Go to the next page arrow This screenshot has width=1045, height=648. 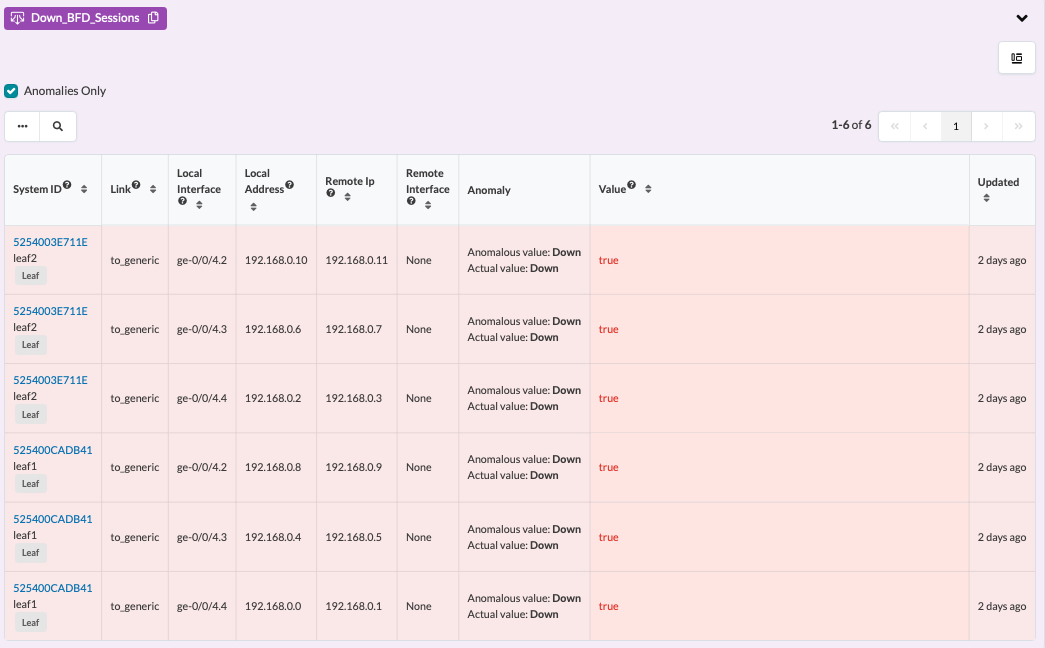[986, 126]
